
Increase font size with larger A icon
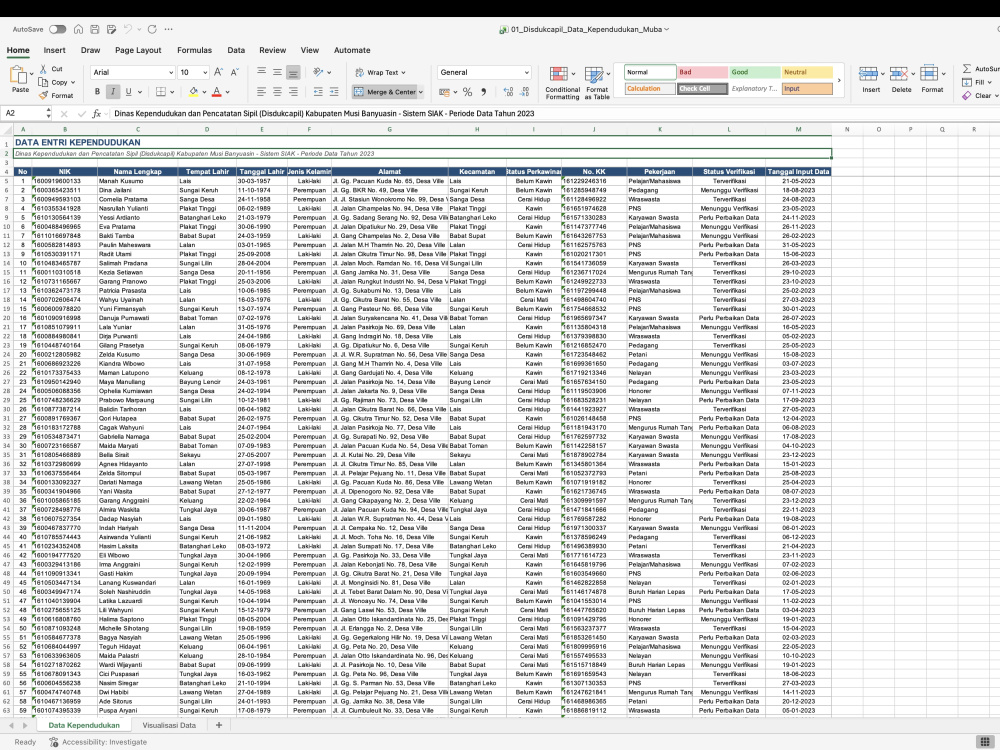coord(219,73)
